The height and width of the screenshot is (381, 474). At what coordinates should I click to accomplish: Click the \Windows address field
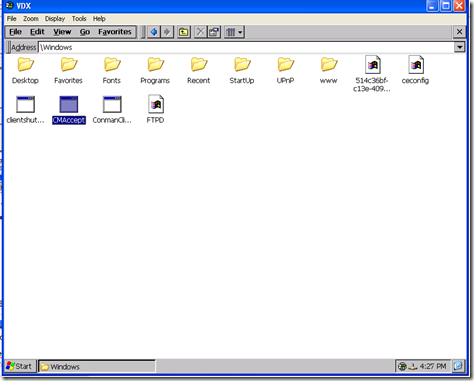click(x=246, y=47)
